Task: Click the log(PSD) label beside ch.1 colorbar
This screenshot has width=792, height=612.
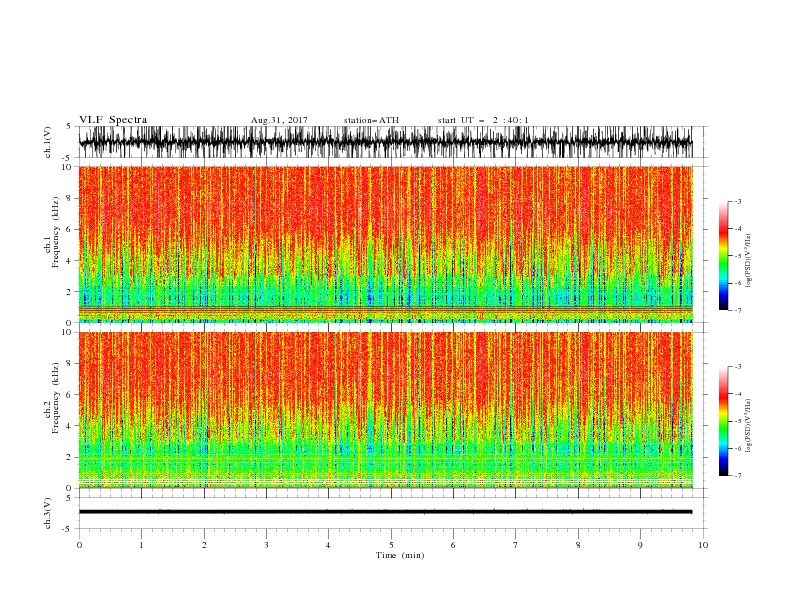Action: (749, 261)
